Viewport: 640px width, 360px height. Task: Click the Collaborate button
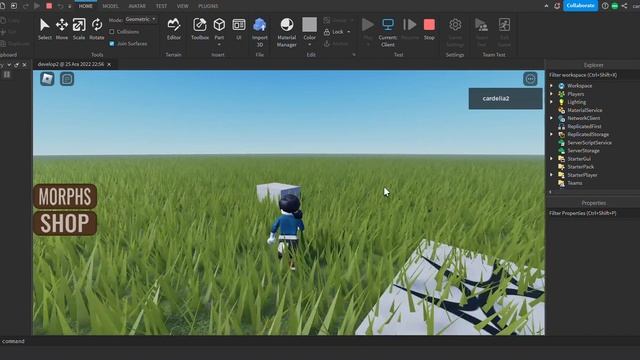580,6
